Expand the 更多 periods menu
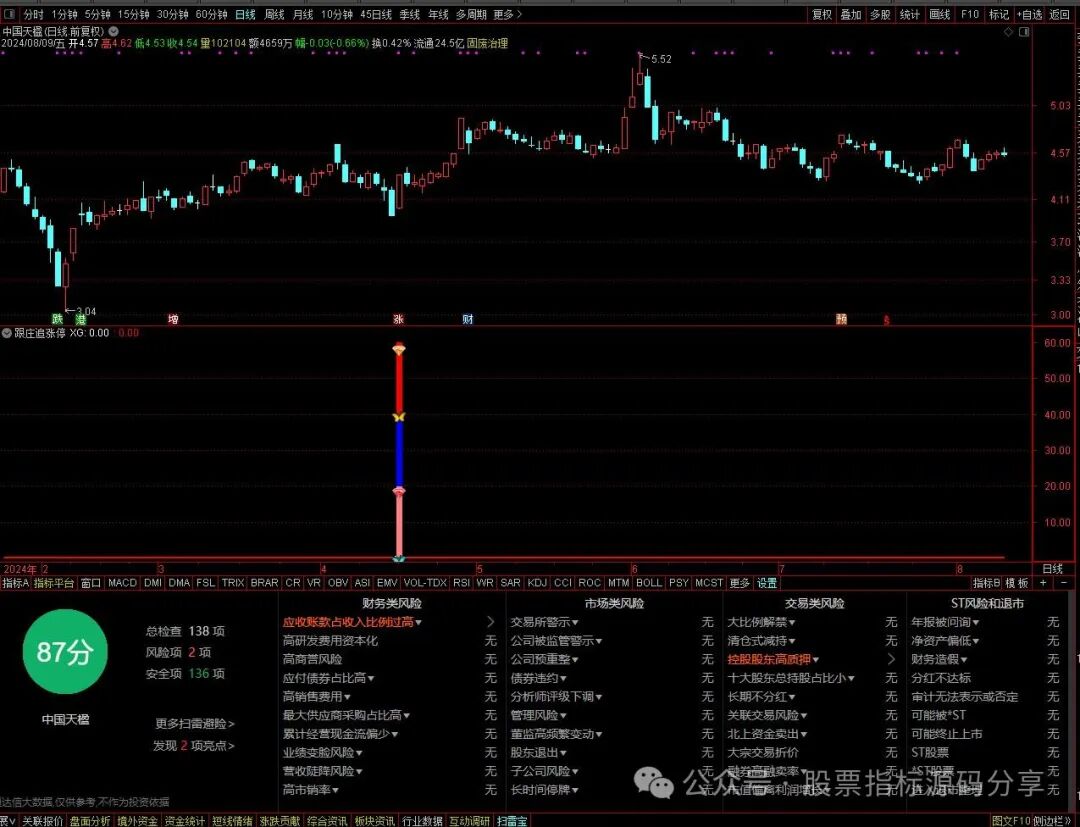The width and height of the screenshot is (1080, 827). [x=507, y=14]
